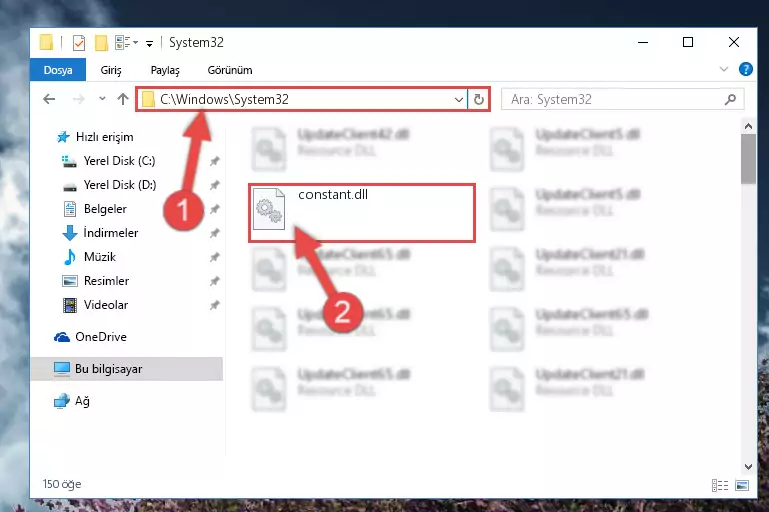Viewport: 769px width, 512px height.
Task: Switch to the Giriş ribbon tab
Action: (111, 70)
